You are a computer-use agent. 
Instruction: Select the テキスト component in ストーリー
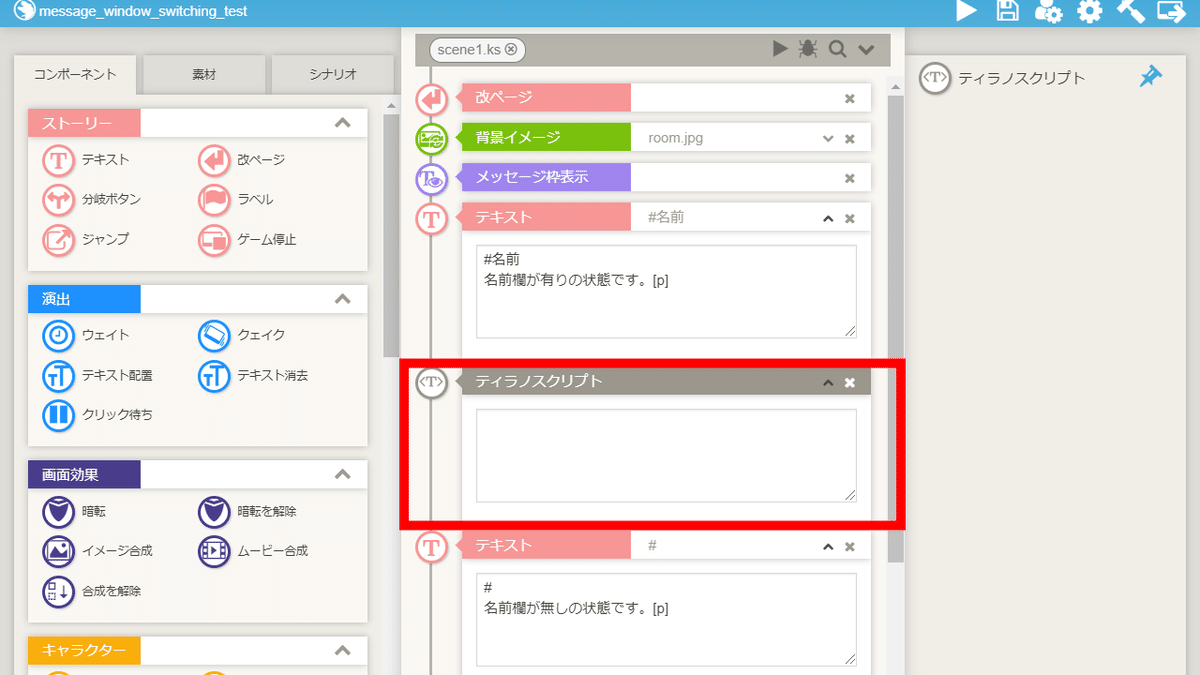(x=86, y=159)
